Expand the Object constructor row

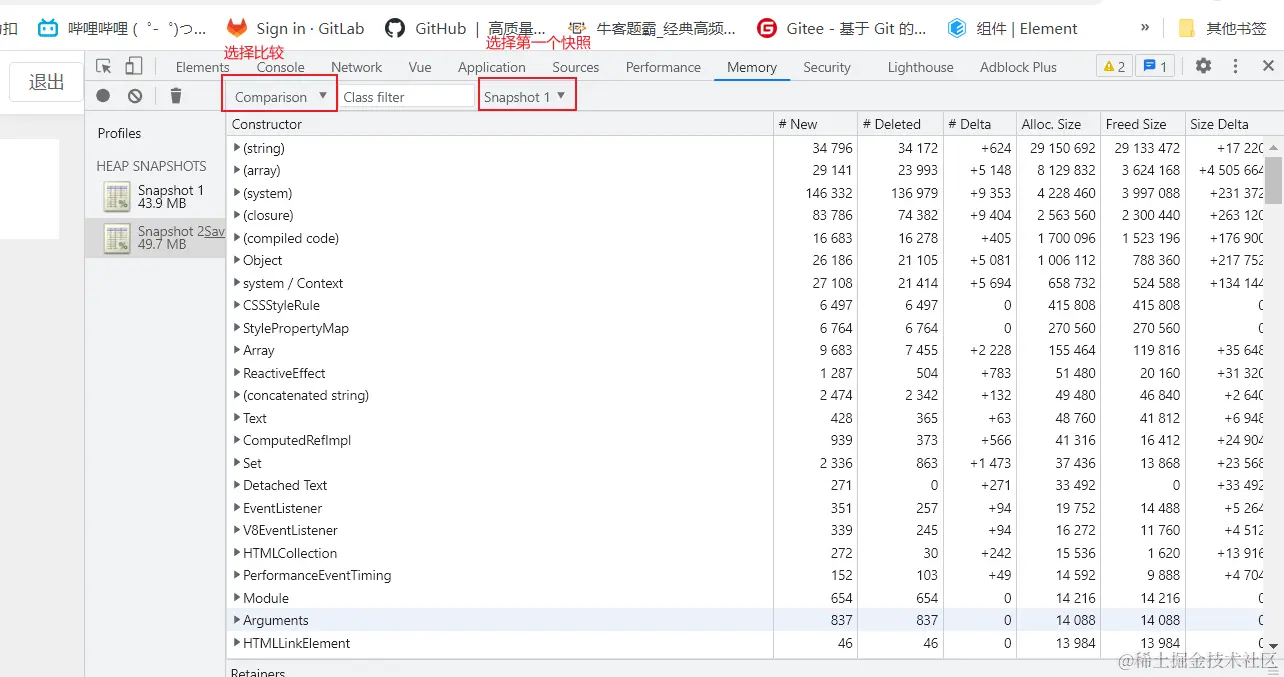point(237,260)
